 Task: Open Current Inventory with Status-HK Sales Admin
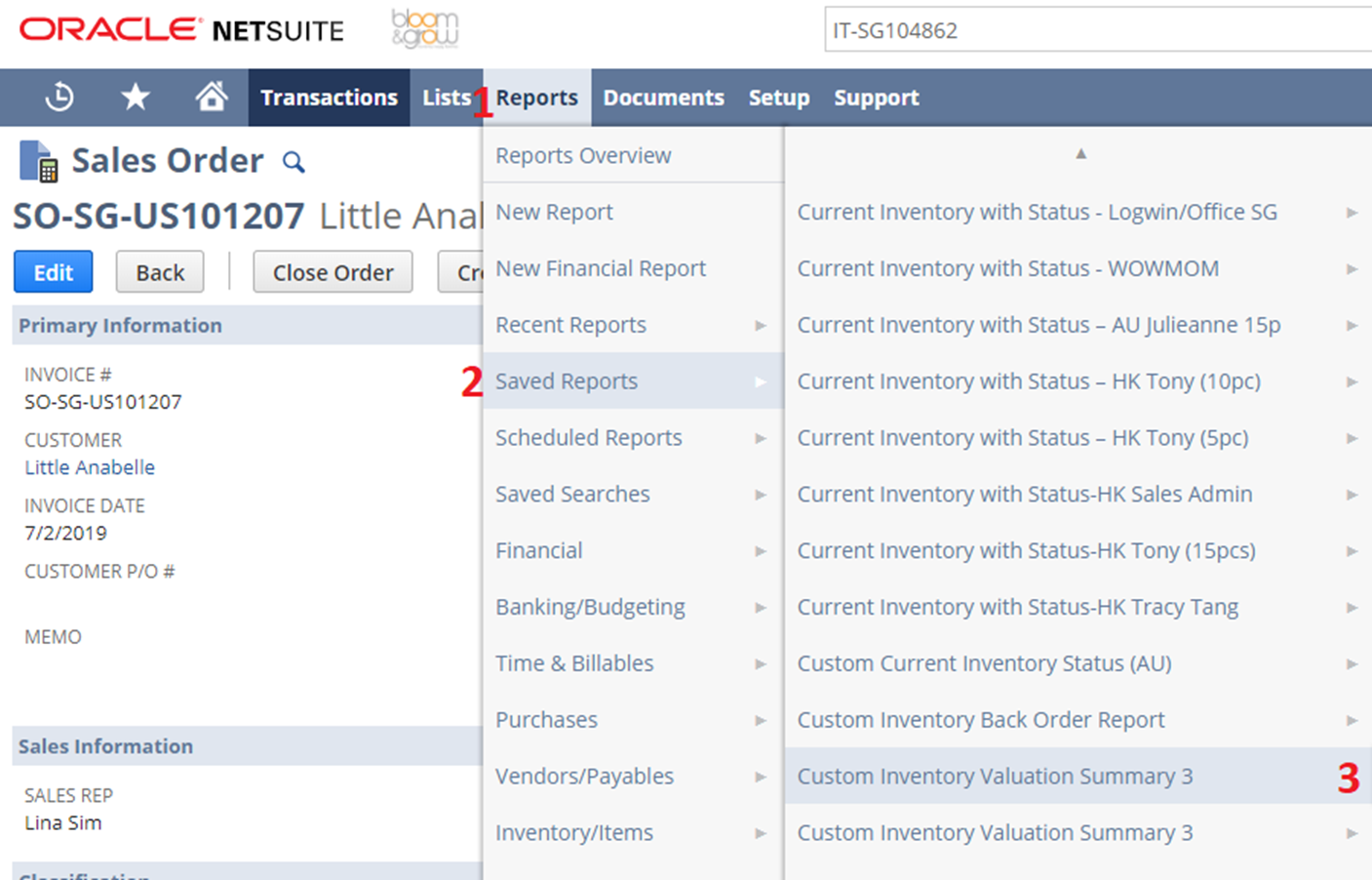click(x=1078, y=495)
